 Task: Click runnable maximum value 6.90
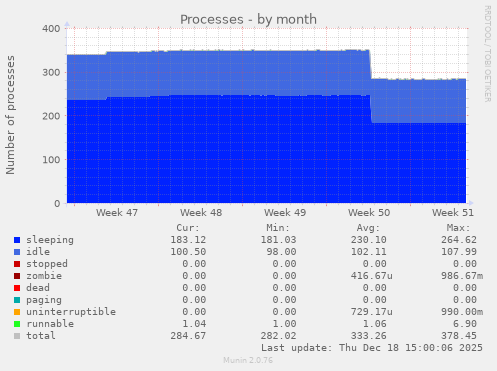pos(465,324)
